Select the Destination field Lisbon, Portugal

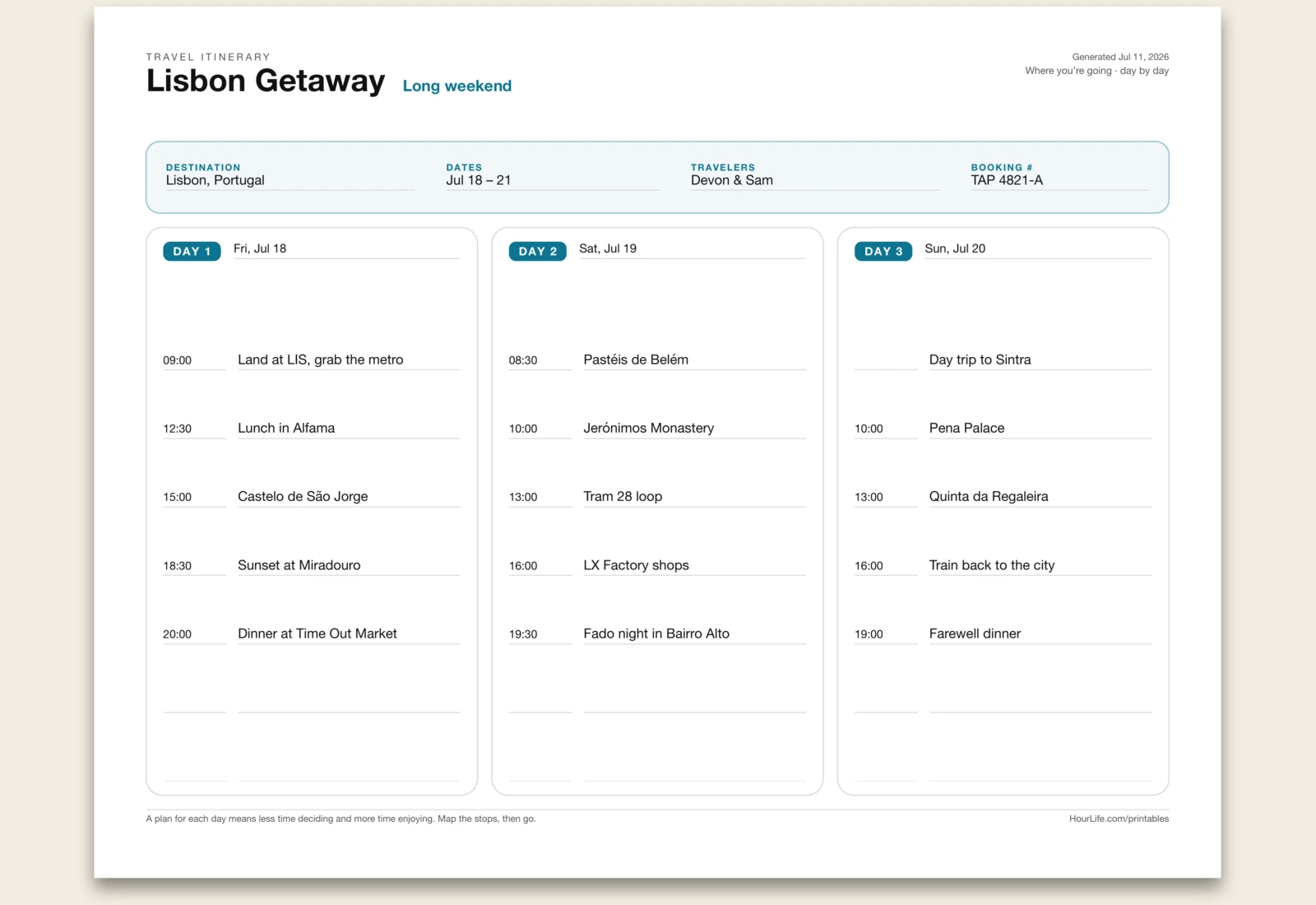[x=290, y=181]
